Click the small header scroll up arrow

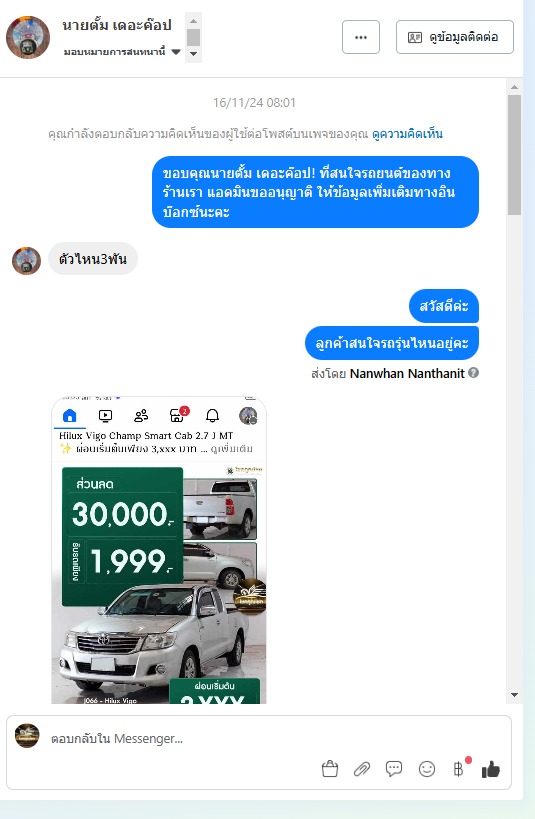click(x=193, y=21)
